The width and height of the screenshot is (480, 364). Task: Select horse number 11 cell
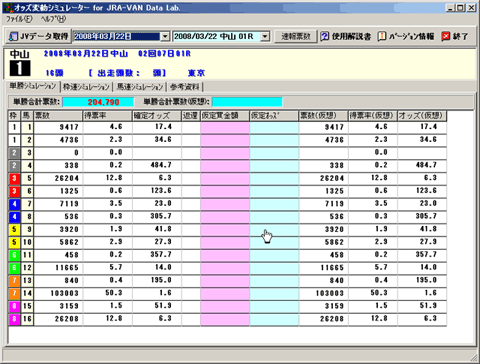point(27,255)
